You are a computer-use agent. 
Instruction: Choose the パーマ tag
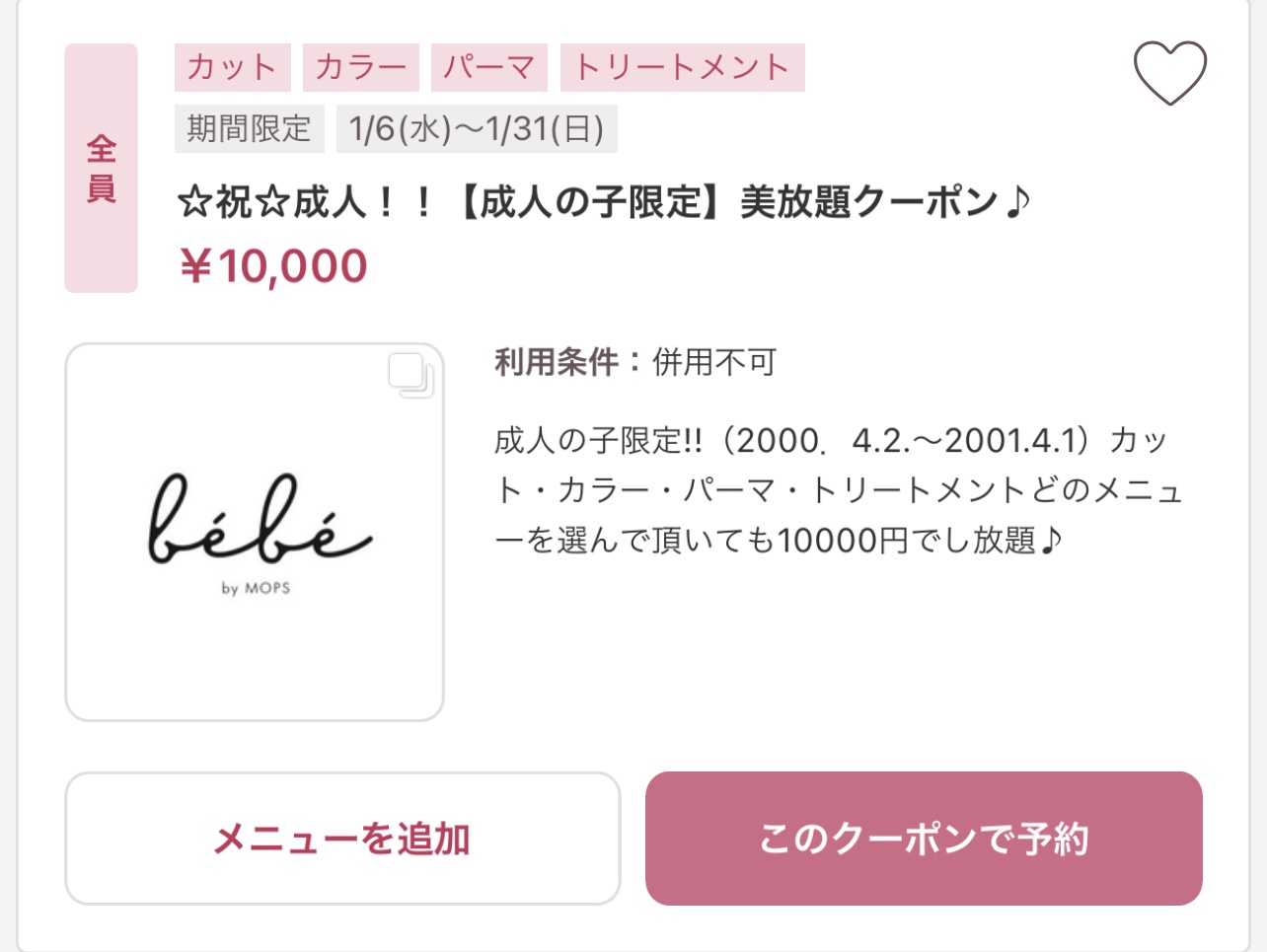489,67
